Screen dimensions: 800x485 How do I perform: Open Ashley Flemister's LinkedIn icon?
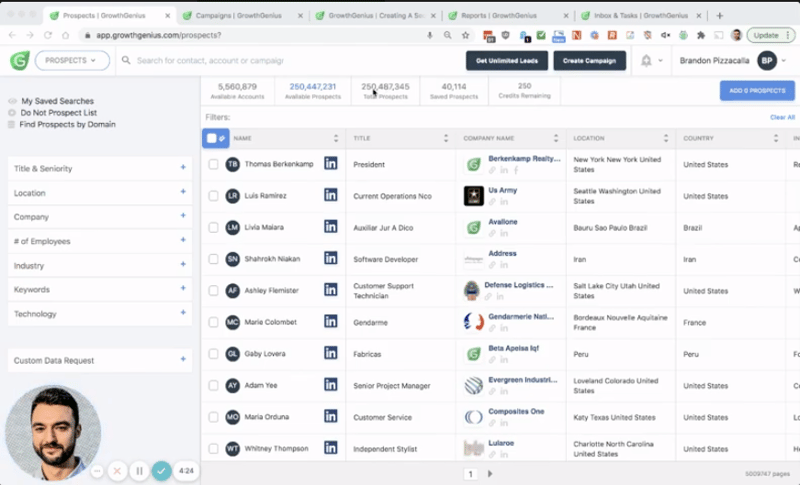pyautogui.click(x=331, y=290)
